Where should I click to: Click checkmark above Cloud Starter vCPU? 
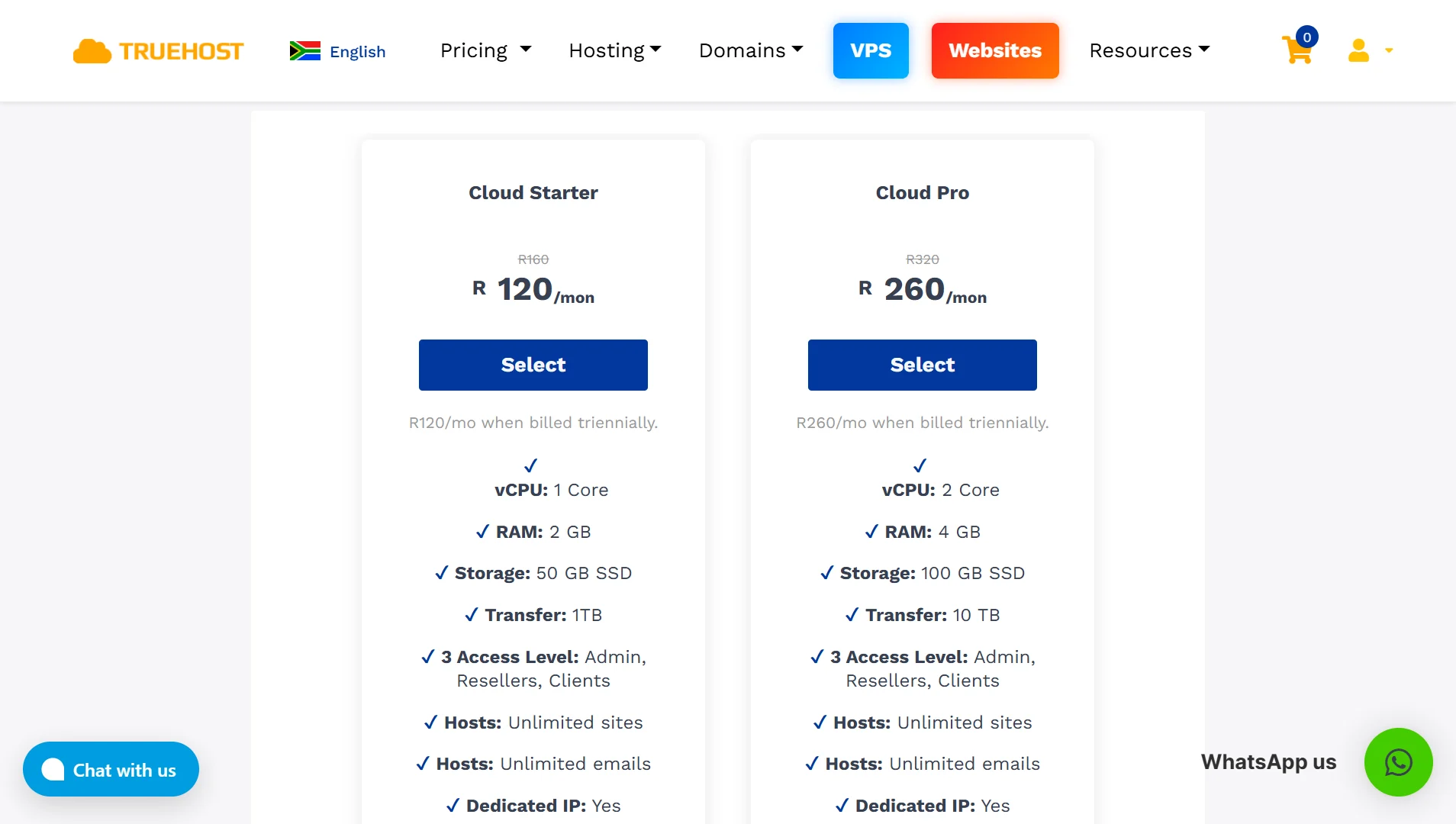coord(531,465)
